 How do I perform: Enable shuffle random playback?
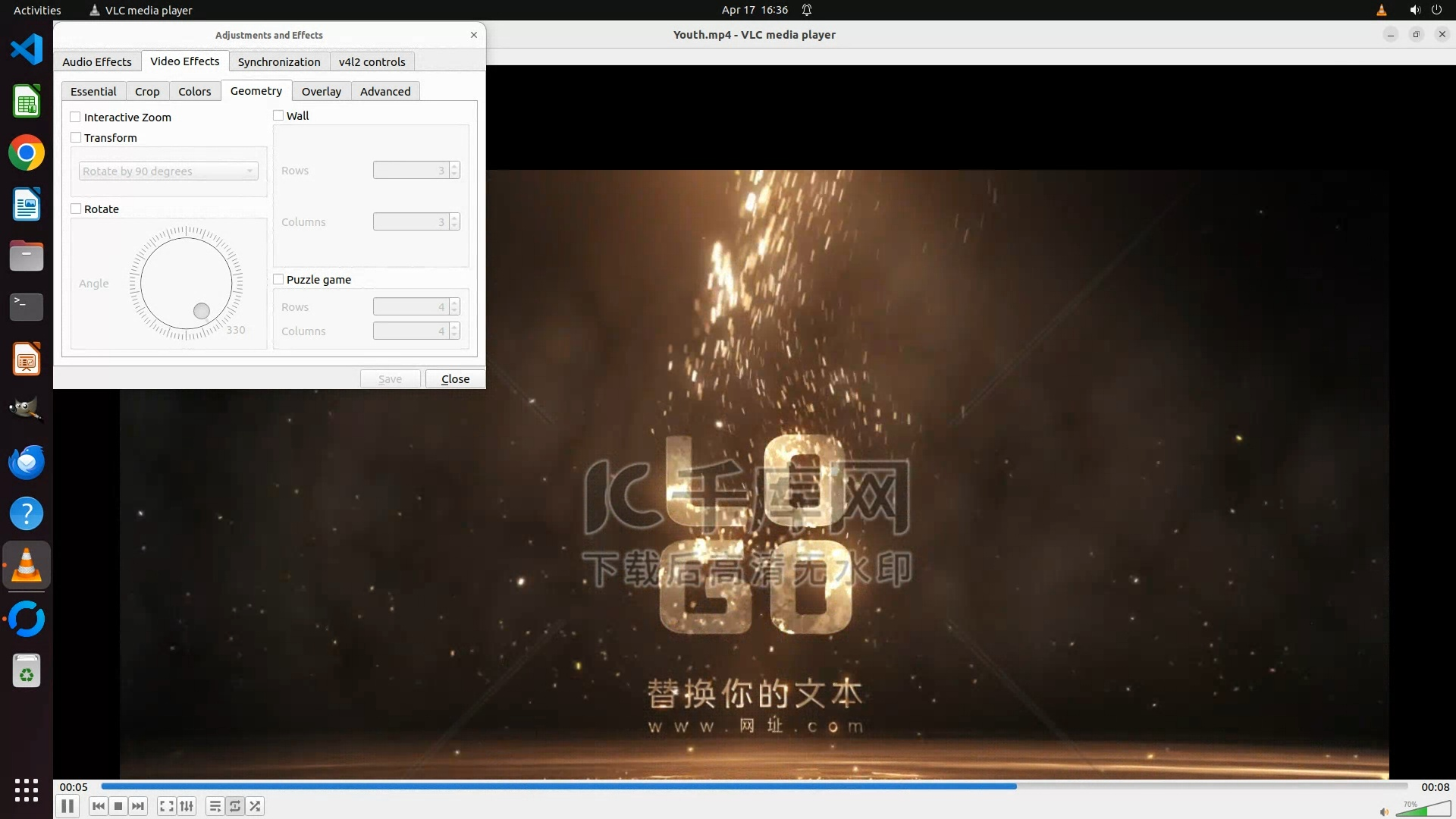click(x=256, y=806)
